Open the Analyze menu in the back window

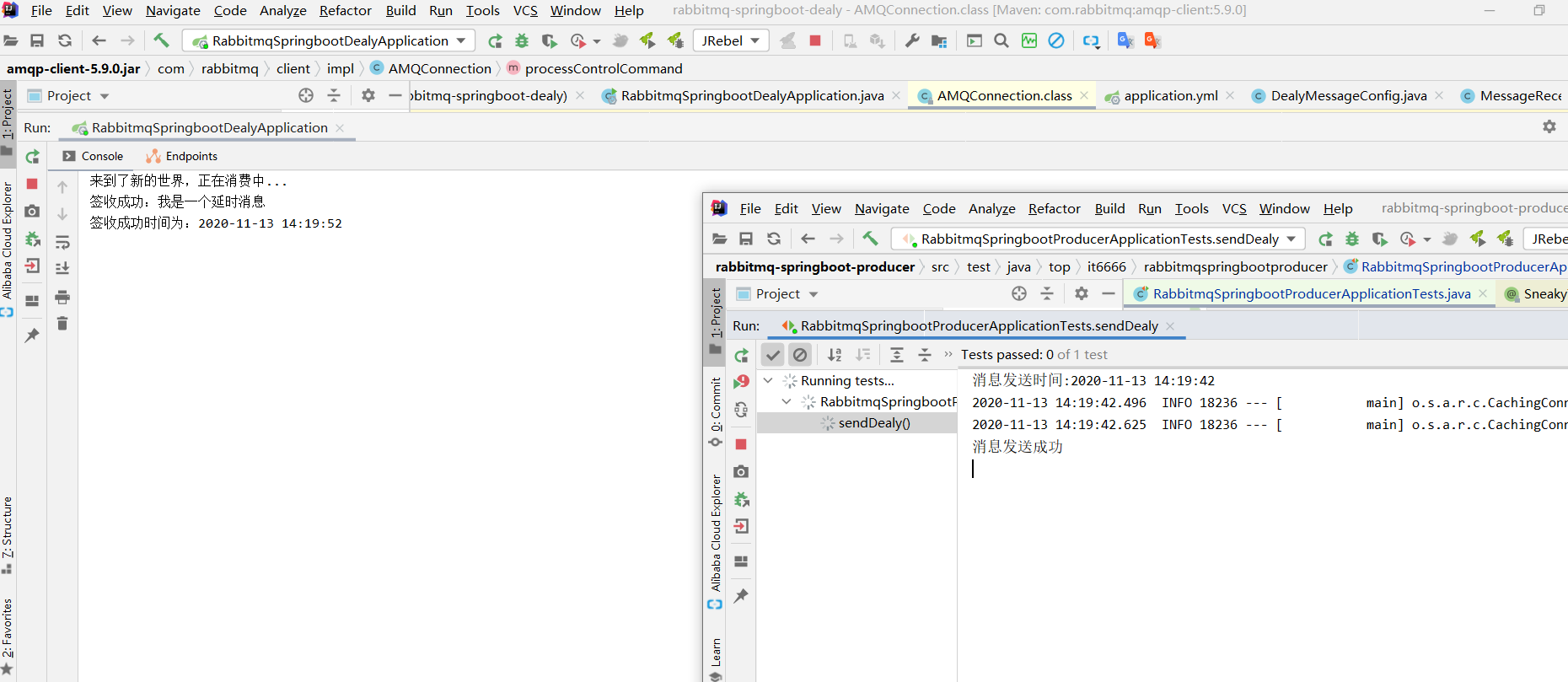click(x=282, y=10)
